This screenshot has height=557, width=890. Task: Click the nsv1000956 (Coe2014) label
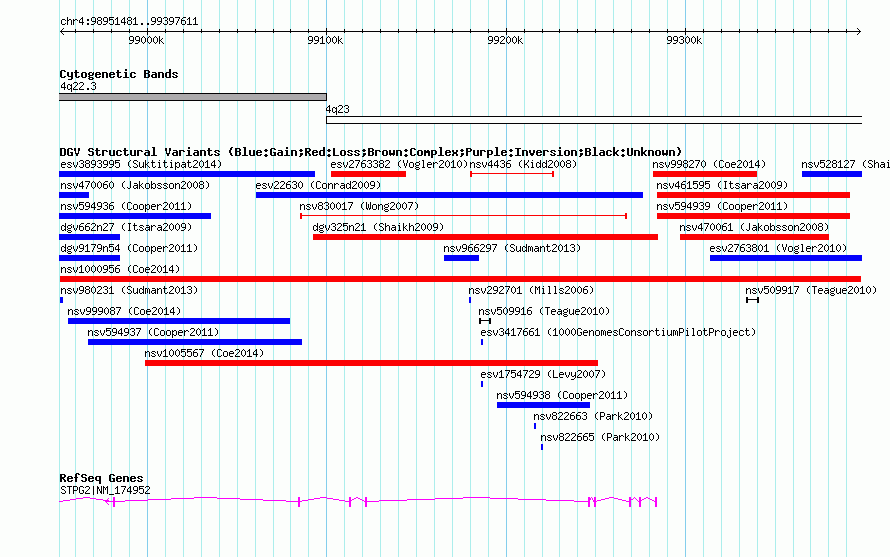120,269
